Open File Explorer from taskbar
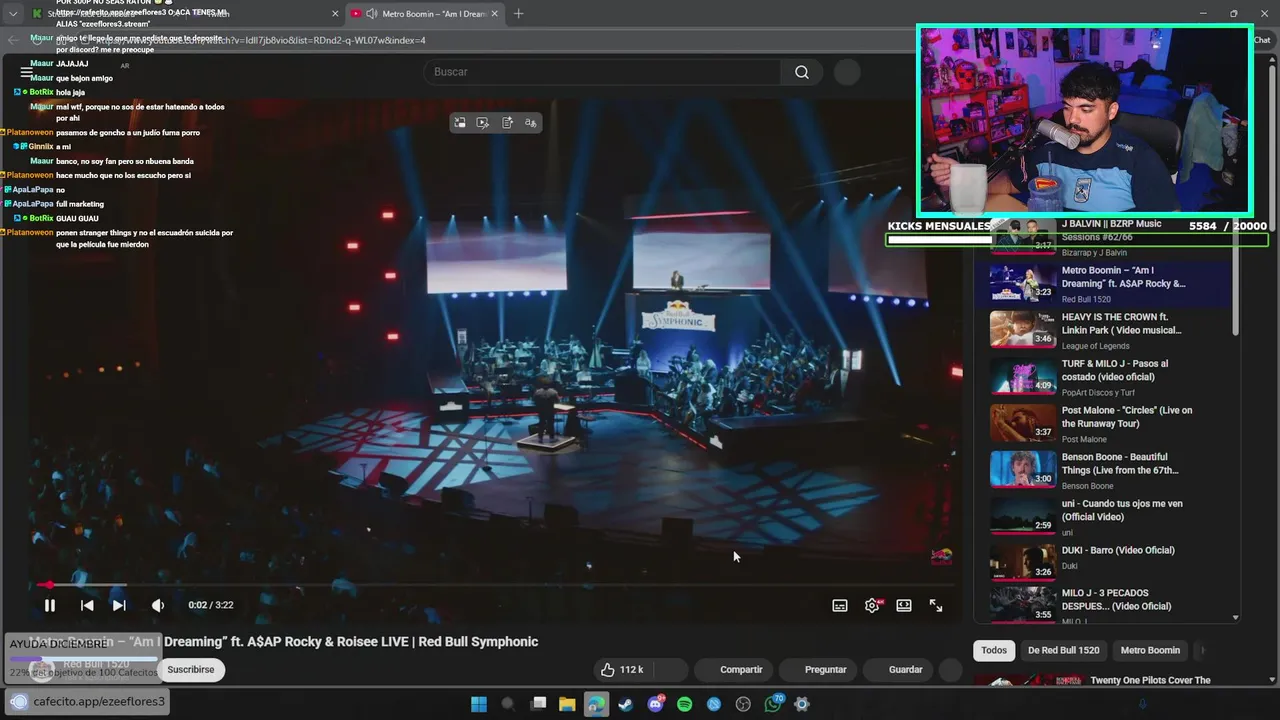Screen dimensions: 1280x720 567,704
